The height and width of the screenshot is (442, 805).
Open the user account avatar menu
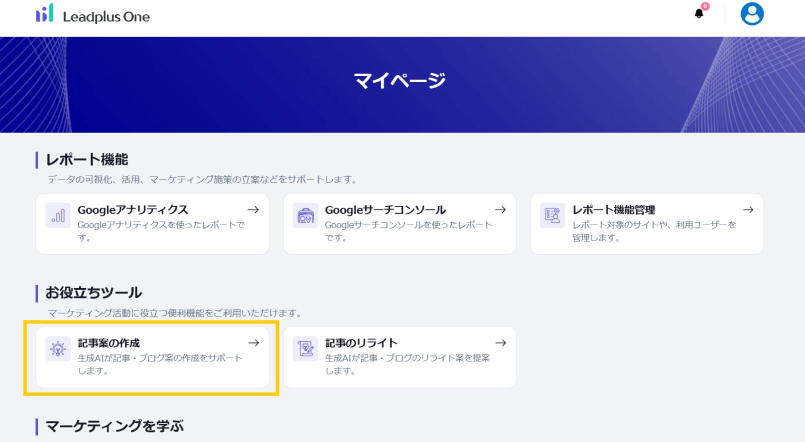[x=752, y=13]
